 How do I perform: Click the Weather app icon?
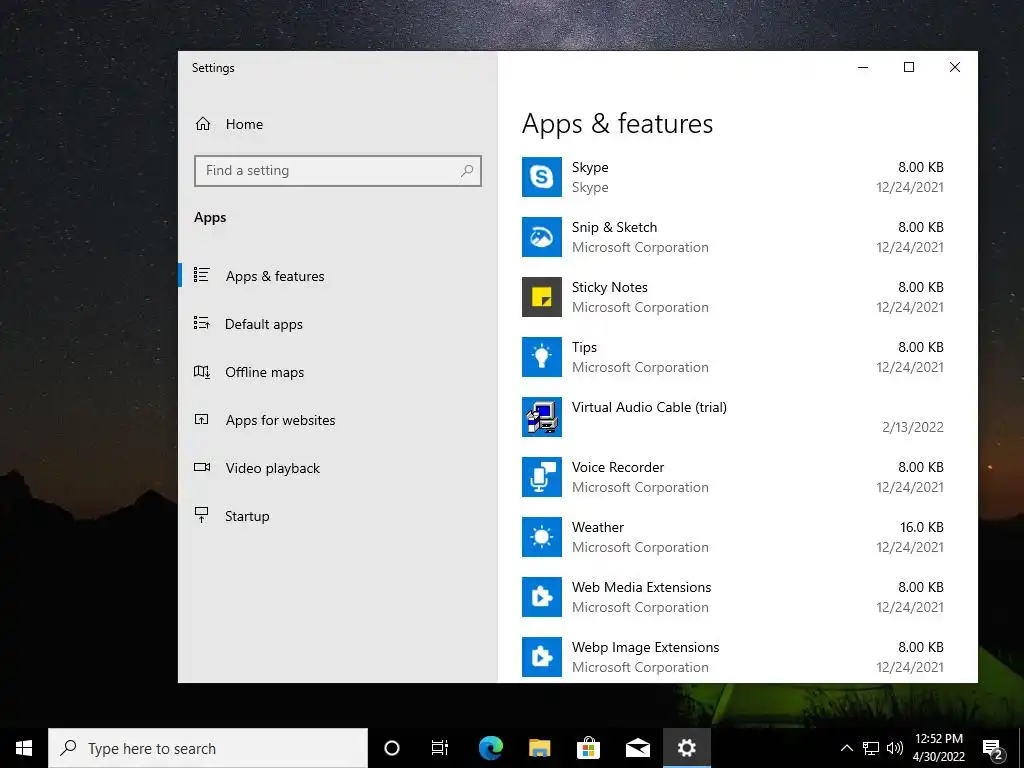[x=541, y=537]
